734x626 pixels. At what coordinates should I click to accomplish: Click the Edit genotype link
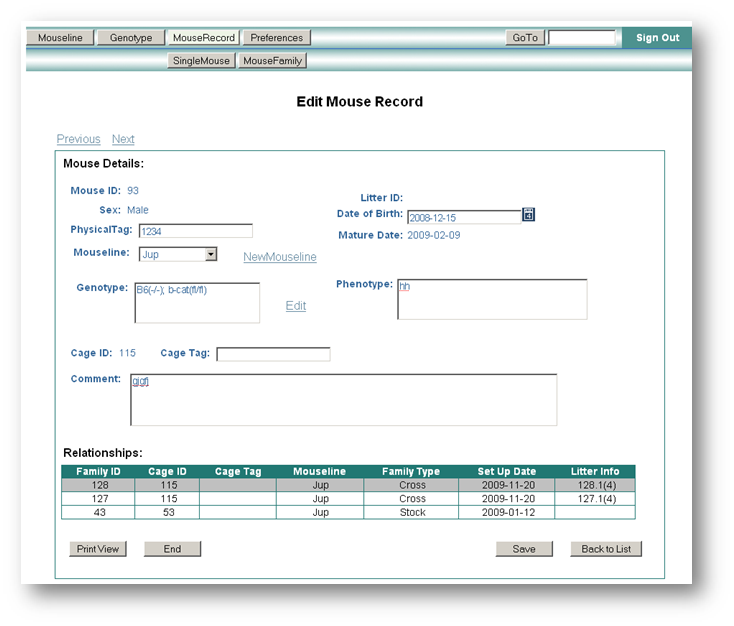click(296, 306)
